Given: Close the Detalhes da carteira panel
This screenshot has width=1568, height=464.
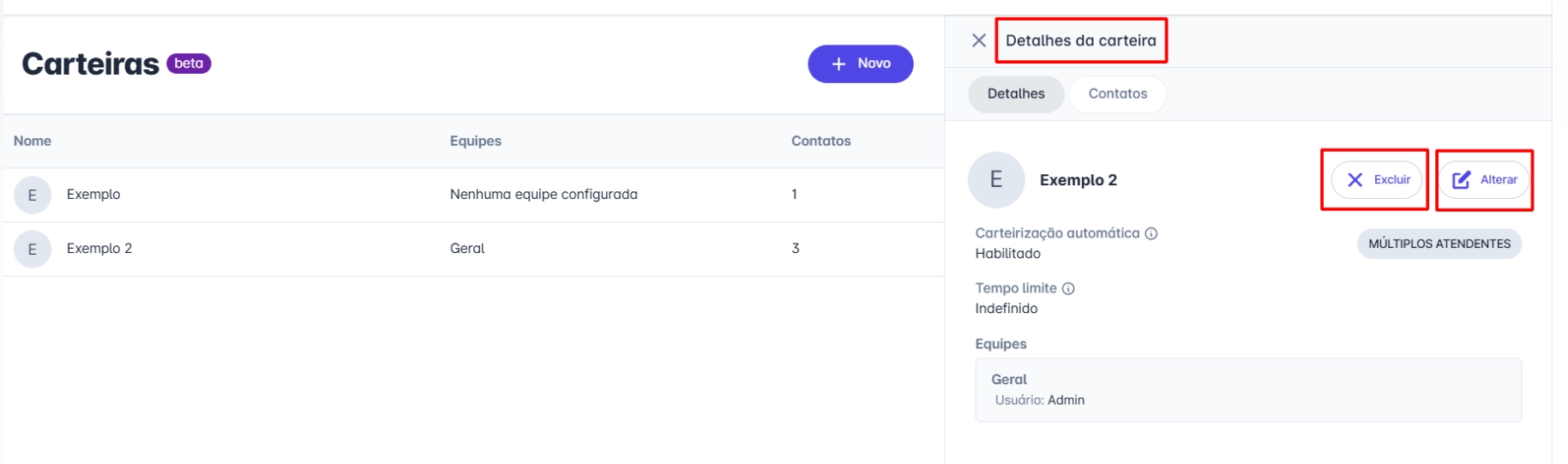Looking at the screenshot, I should (978, 40).
